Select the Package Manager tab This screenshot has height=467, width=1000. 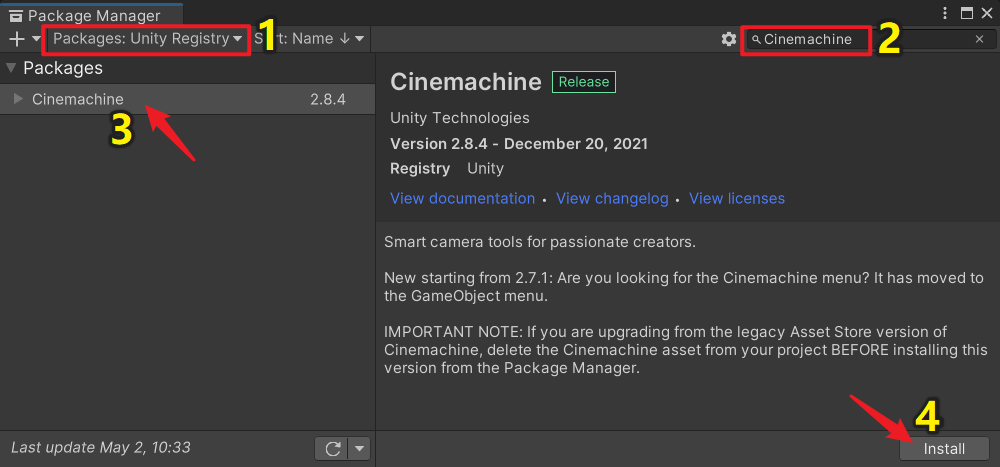pyautogui.click(x=91, y=15)
